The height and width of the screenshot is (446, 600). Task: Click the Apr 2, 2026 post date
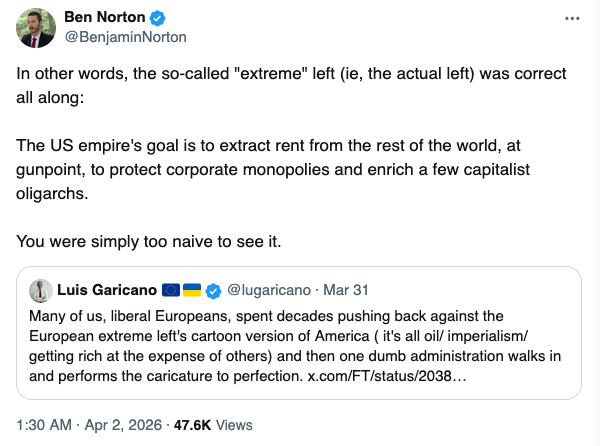tap(119, 424)
